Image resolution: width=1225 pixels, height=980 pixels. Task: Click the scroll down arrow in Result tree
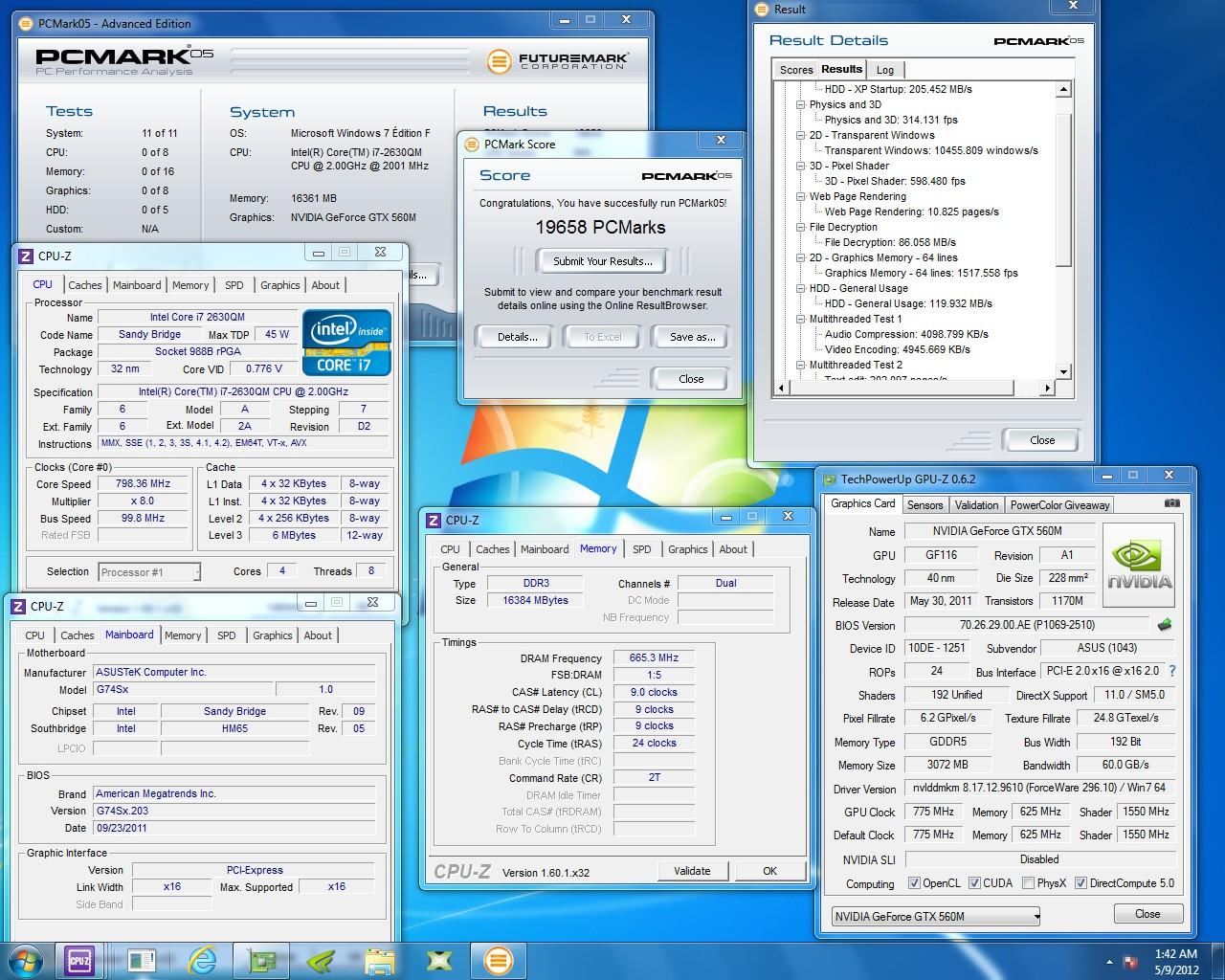click(x=1063, y=371)
